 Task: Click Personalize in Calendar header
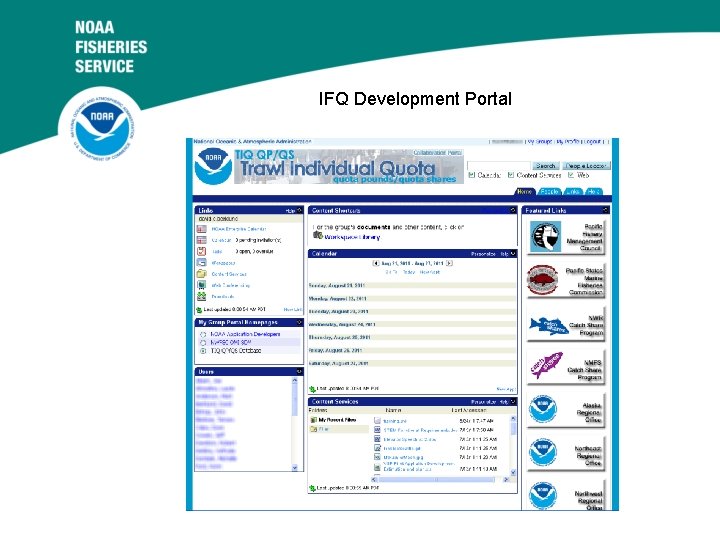483,254
